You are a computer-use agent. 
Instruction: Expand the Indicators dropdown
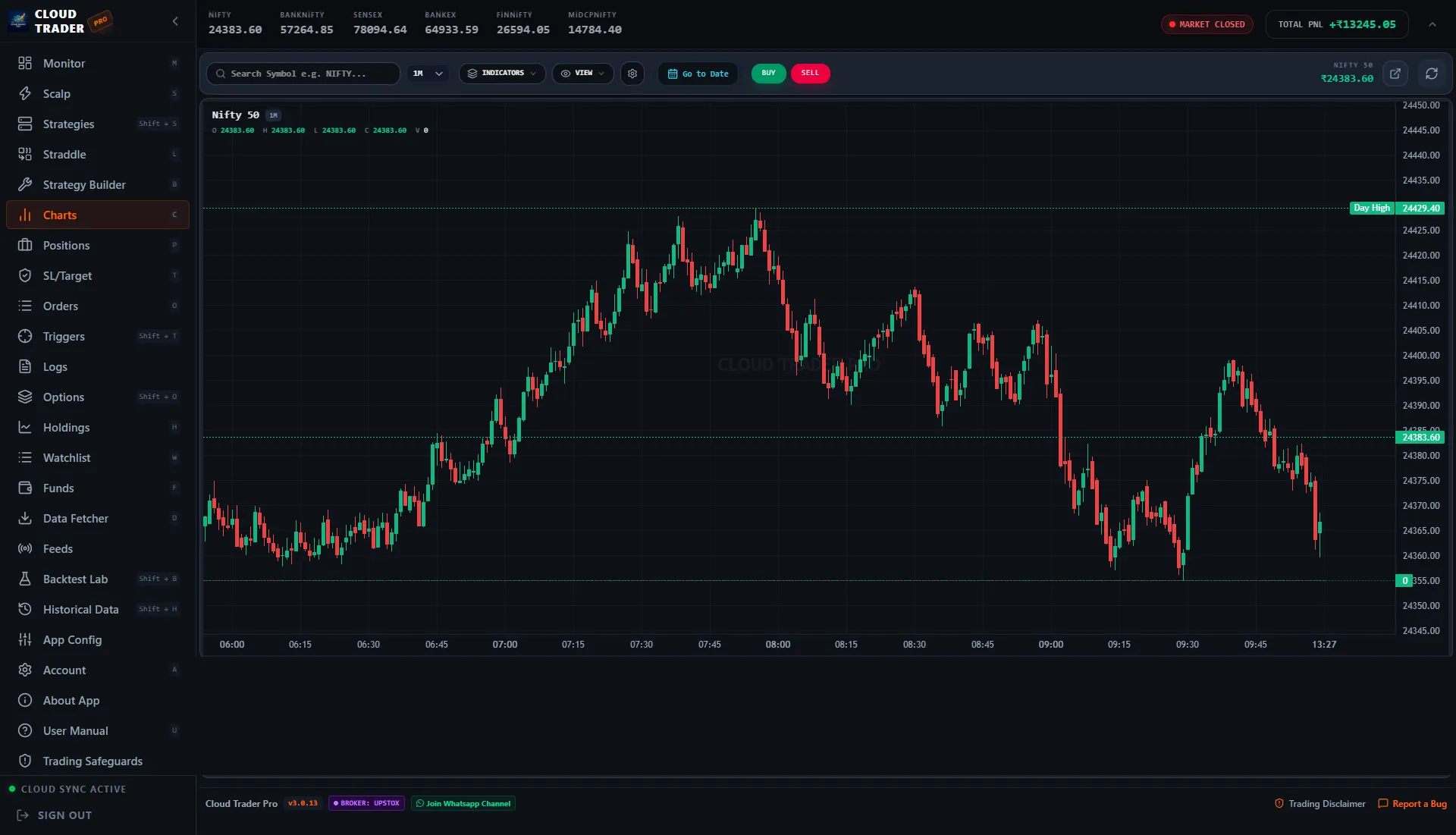pyautogui.click(x=502, y=74)
